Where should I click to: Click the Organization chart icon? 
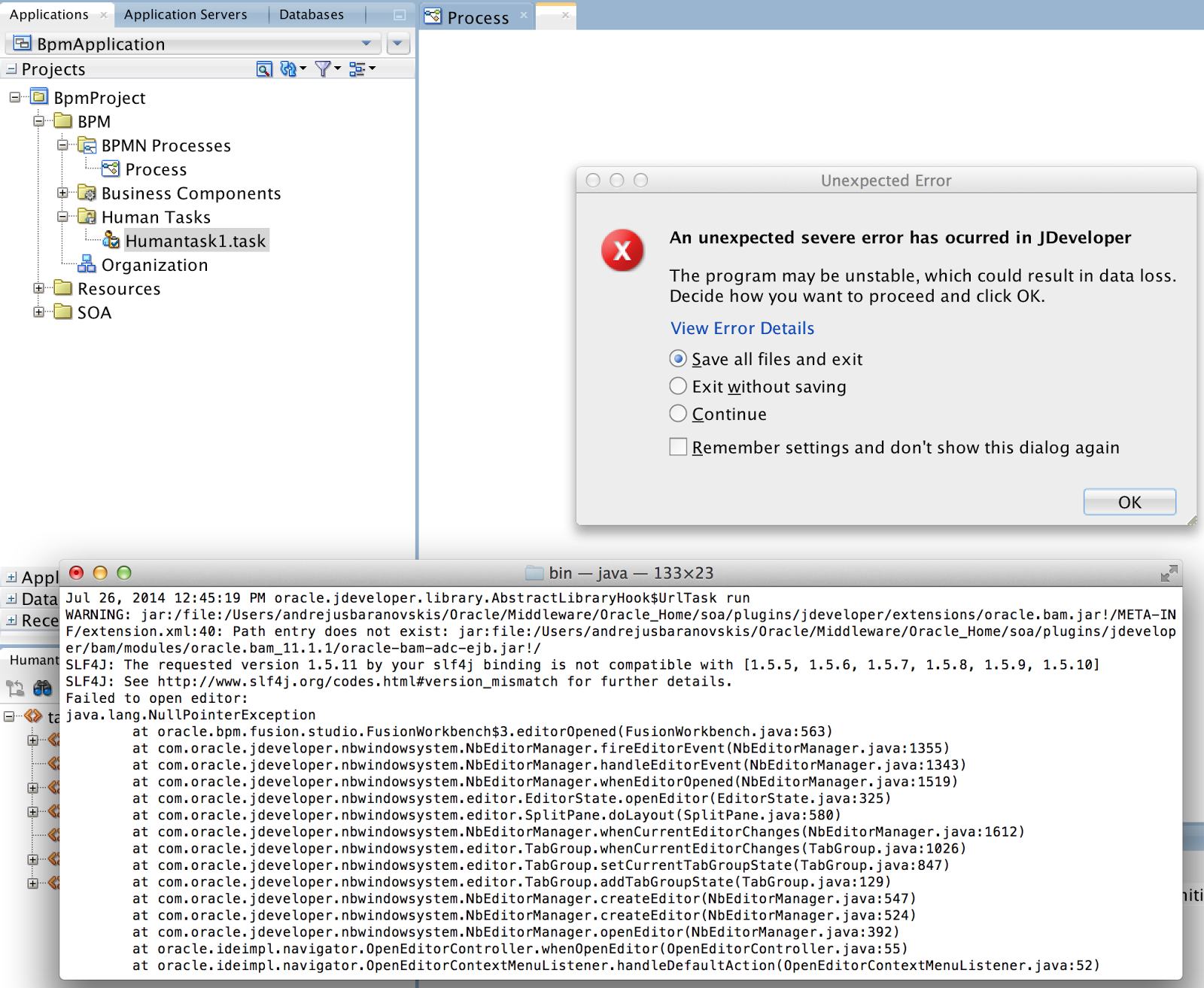pos(87,264)
